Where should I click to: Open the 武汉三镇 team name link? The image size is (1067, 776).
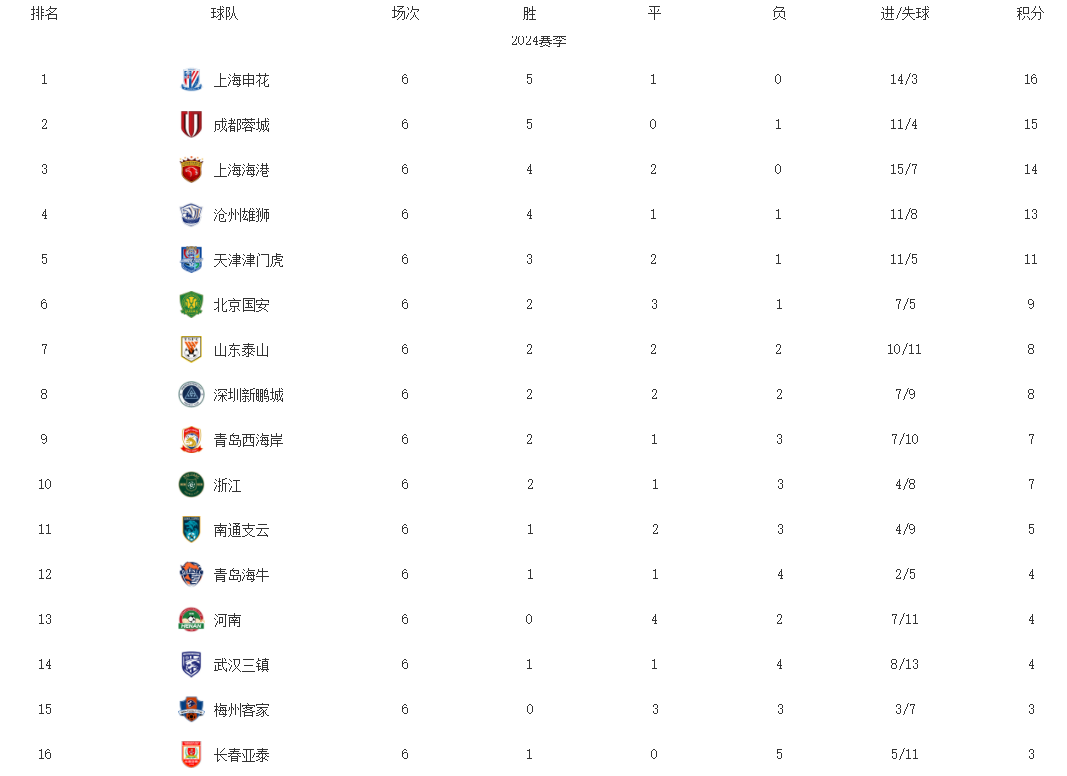pos(241,665)
